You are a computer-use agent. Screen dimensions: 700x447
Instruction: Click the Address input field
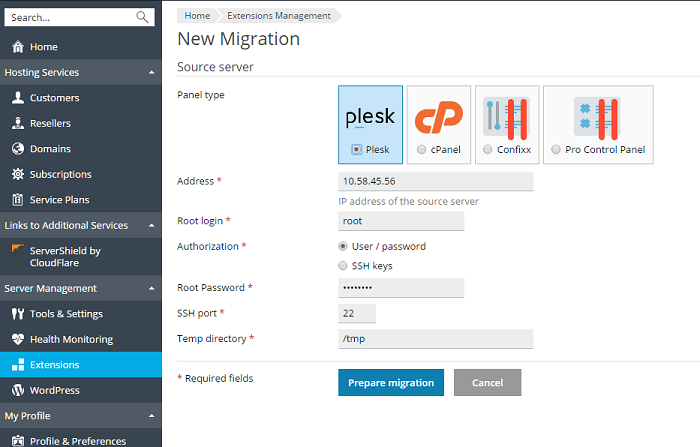click(x=435, y=182)
